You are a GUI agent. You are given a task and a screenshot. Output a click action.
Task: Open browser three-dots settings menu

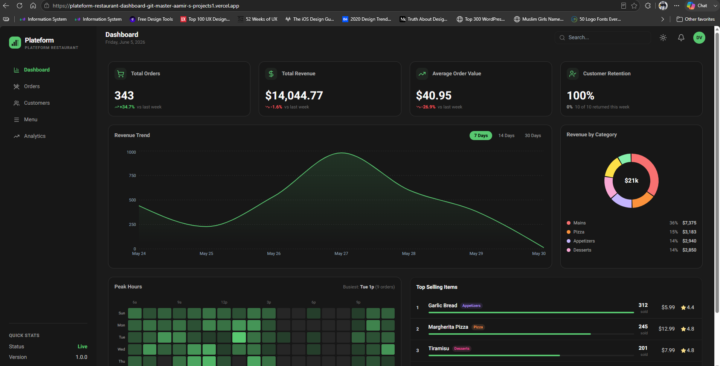click(676, 6)
